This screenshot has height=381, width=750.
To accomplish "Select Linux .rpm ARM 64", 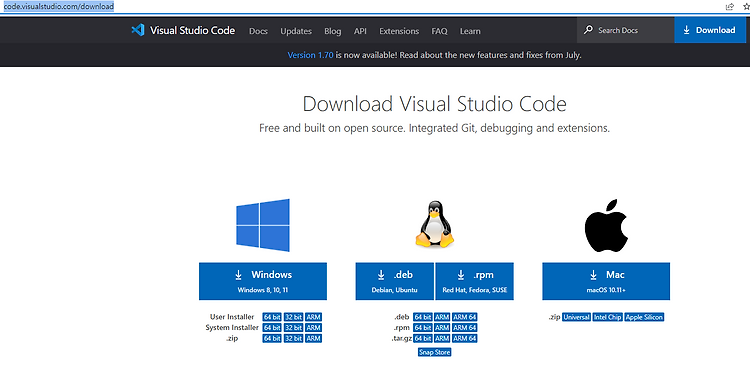I will coord(465,327).
